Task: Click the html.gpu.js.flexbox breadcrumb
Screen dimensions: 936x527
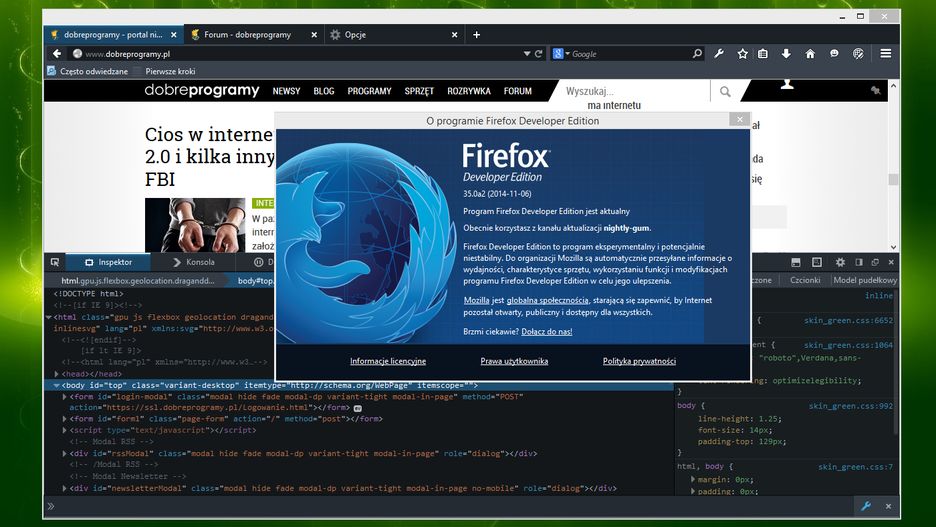Action: [x=138, y=280]
